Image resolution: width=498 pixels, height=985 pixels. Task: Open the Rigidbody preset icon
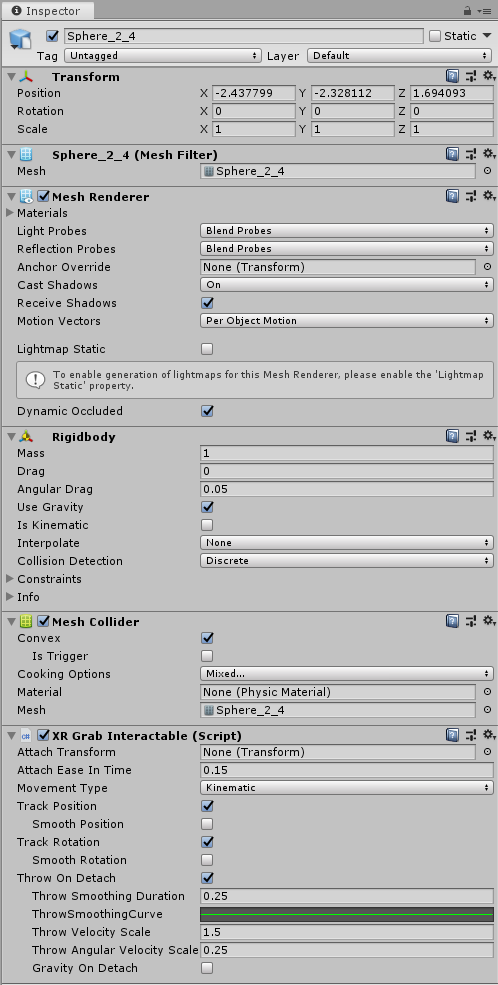[470, 436]
